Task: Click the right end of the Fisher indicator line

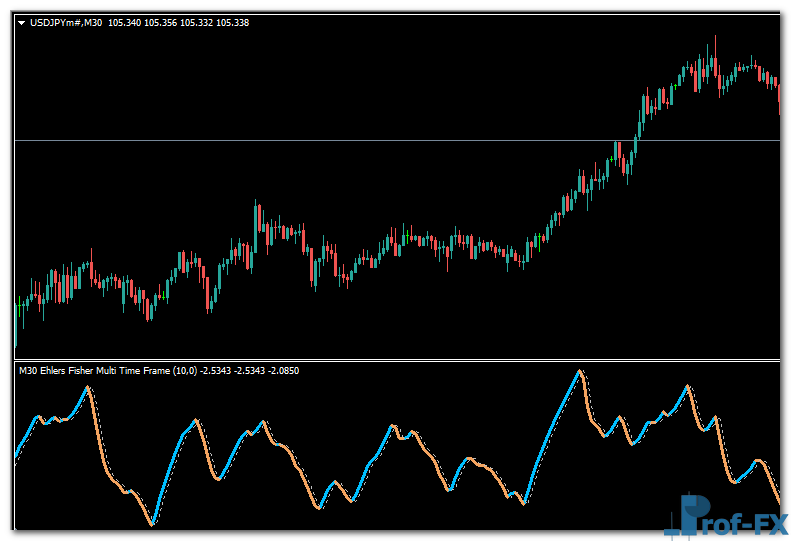Action: 779,502
